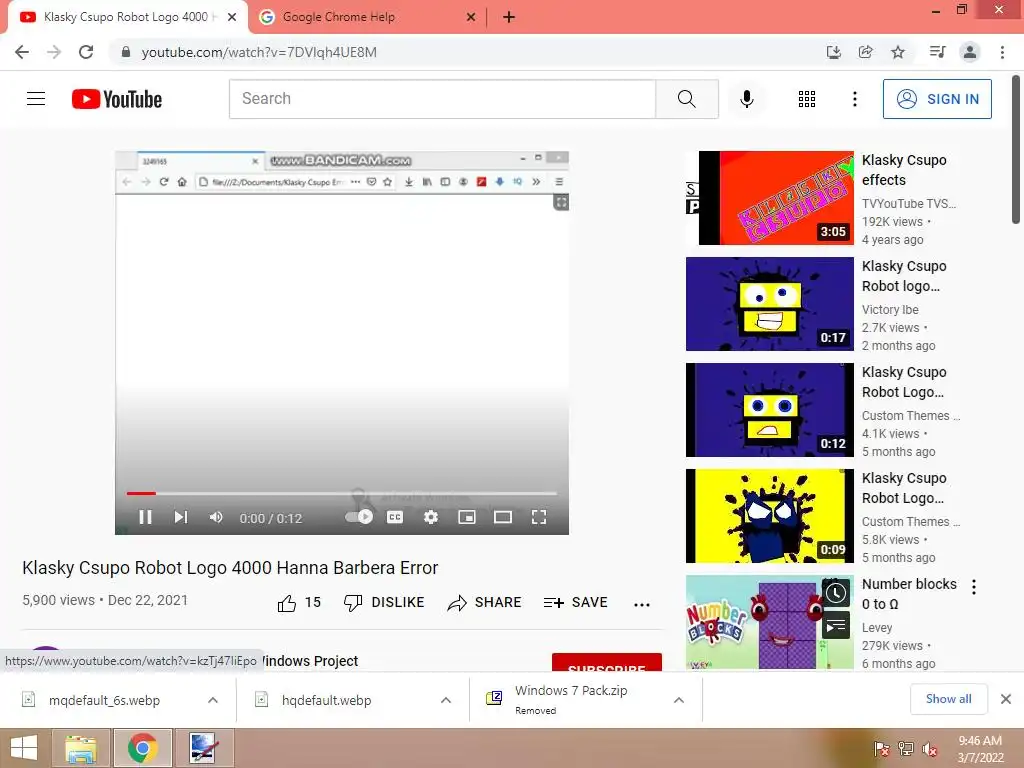Open more actions ellipsis under video
Viewport: 1024px width, 768px height.
point(642,604)
